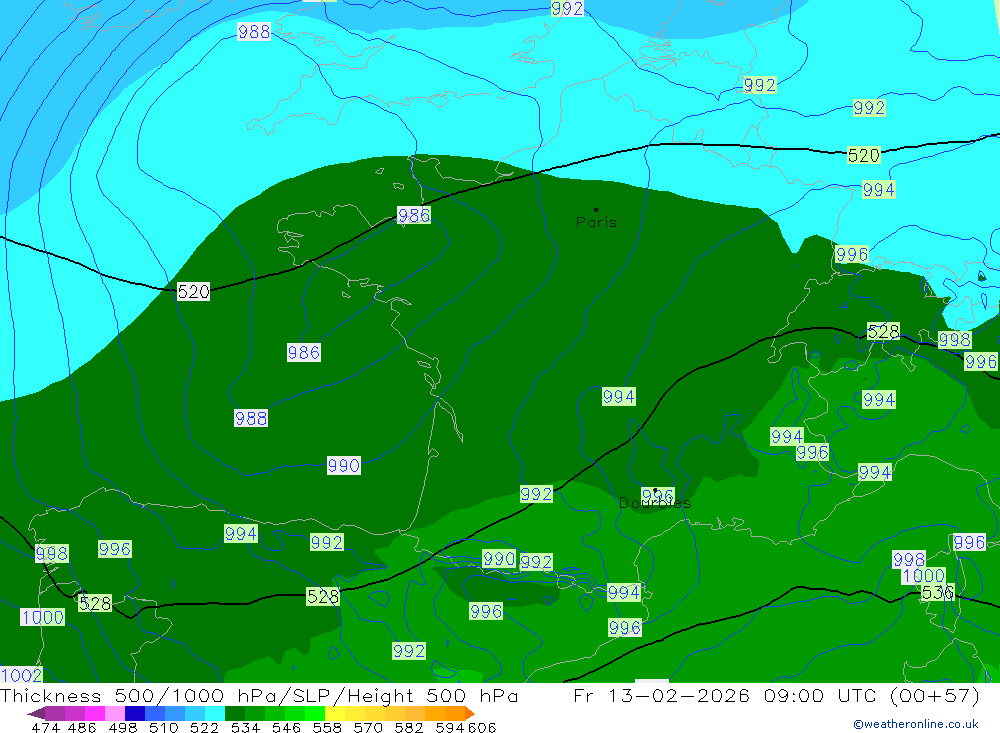This screenshot has width=1000, height=733.
Task: Click the 'Fr 13-02-2026' date text
Action: pyautogui.click(x=661, y=695)
